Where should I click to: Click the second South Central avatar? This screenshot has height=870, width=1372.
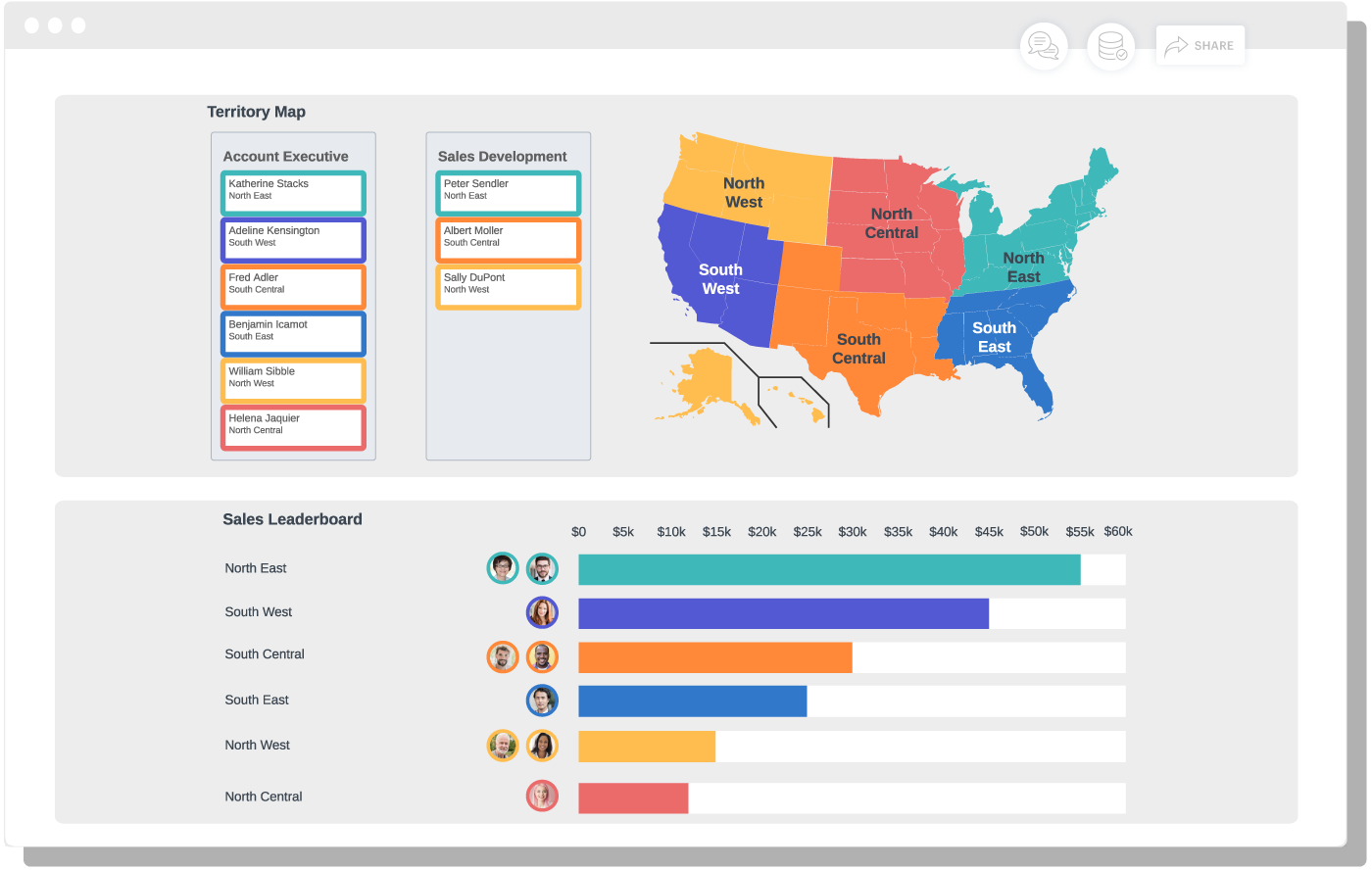542,656
